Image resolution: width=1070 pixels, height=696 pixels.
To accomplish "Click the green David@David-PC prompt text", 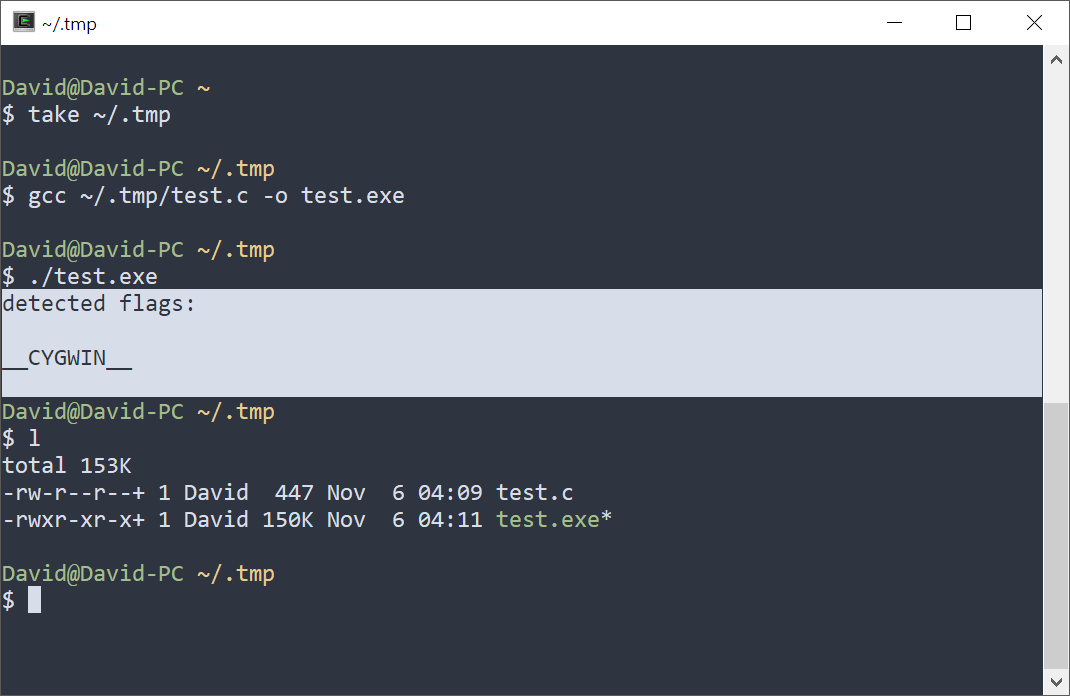I will 92,87.
